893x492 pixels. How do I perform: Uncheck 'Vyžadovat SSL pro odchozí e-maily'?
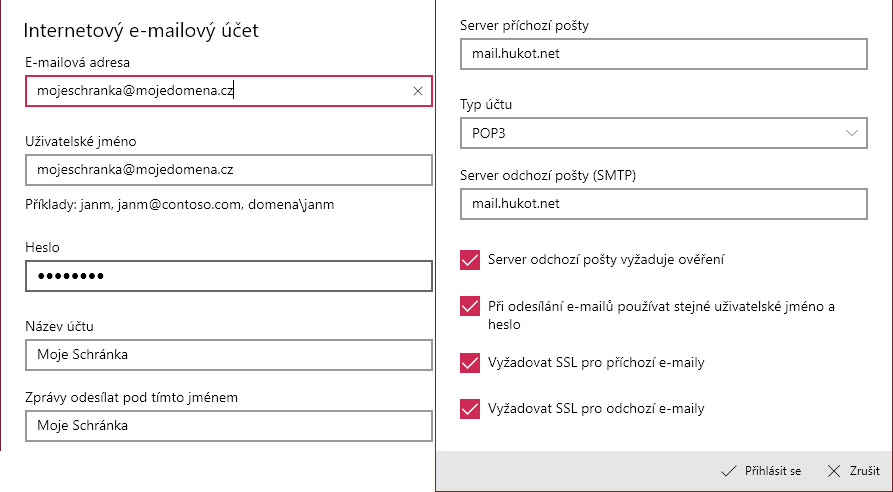click(x=470, y=408)
